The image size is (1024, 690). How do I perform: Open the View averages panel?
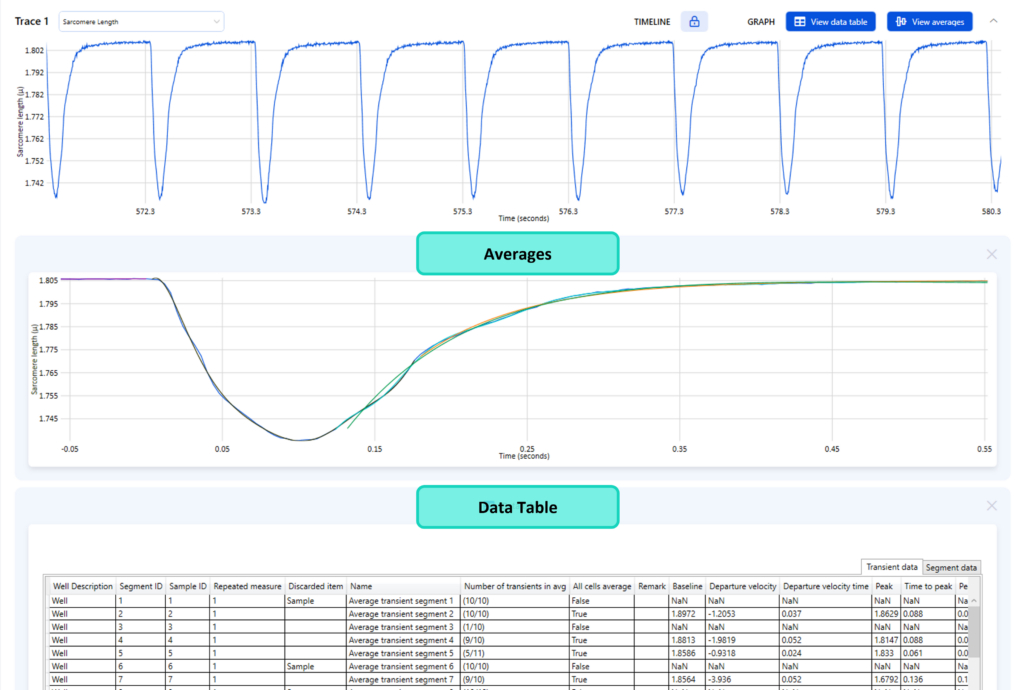(930, 21)
